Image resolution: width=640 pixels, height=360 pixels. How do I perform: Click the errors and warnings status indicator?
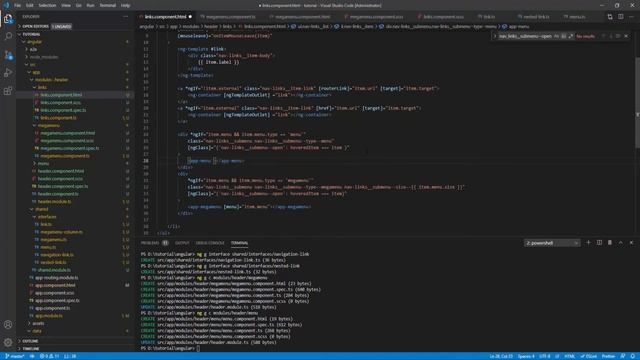[49, 356]
